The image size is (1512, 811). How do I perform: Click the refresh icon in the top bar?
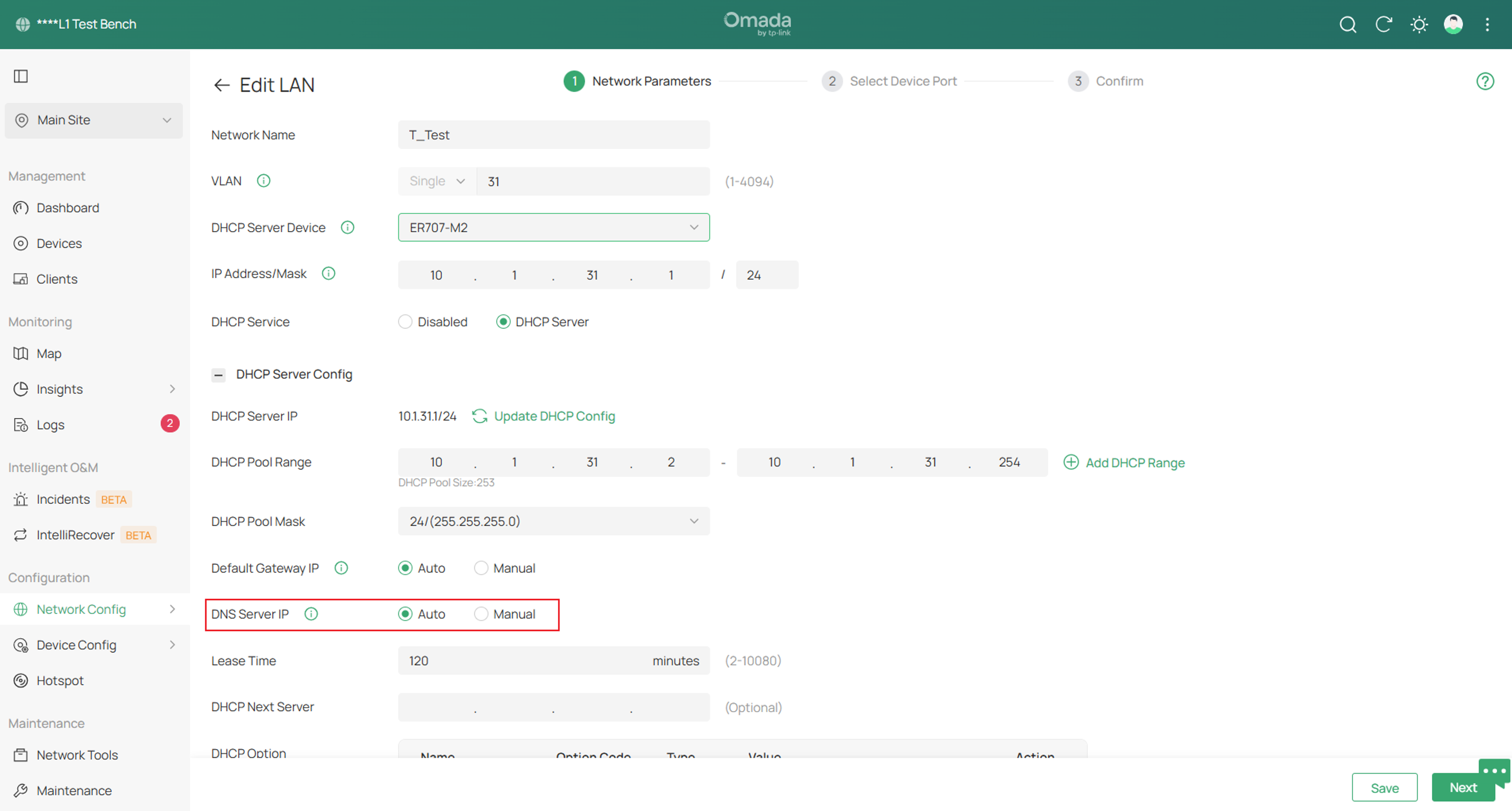pyautogui.click(x=1383, y=24)
